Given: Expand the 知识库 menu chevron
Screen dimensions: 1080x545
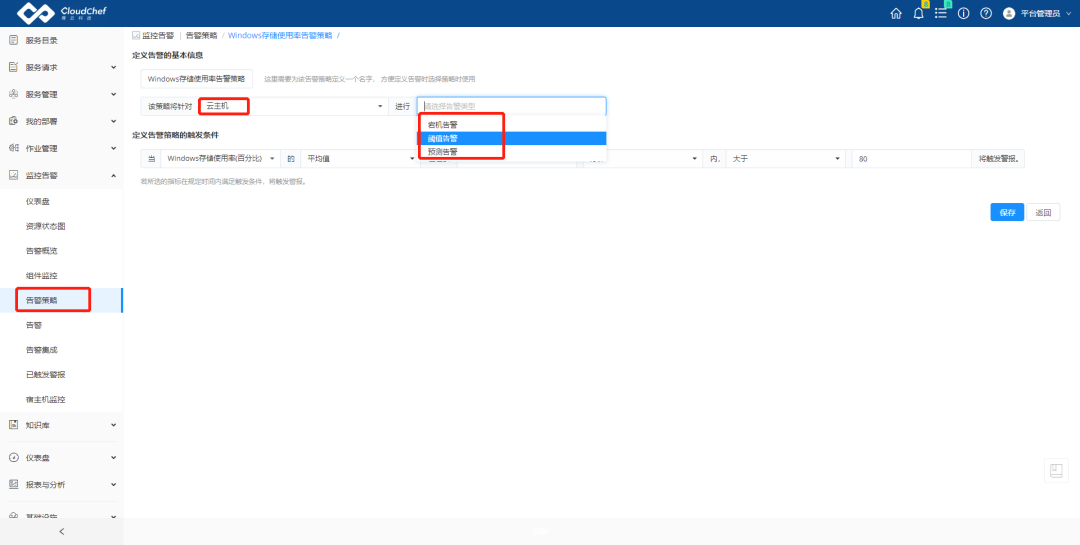Looking at the screenshot, I should [114, 425].
